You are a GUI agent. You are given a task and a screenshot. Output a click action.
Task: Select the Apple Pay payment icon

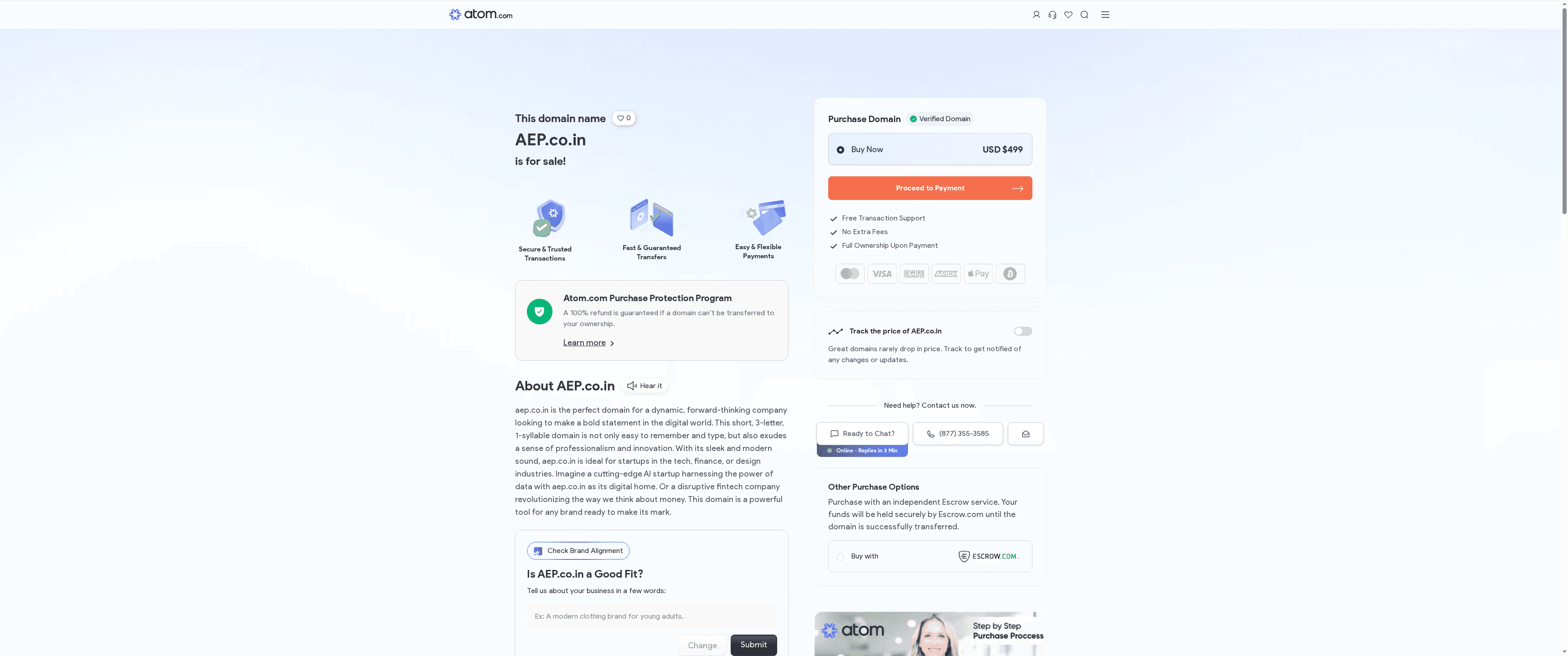[978, 274]
